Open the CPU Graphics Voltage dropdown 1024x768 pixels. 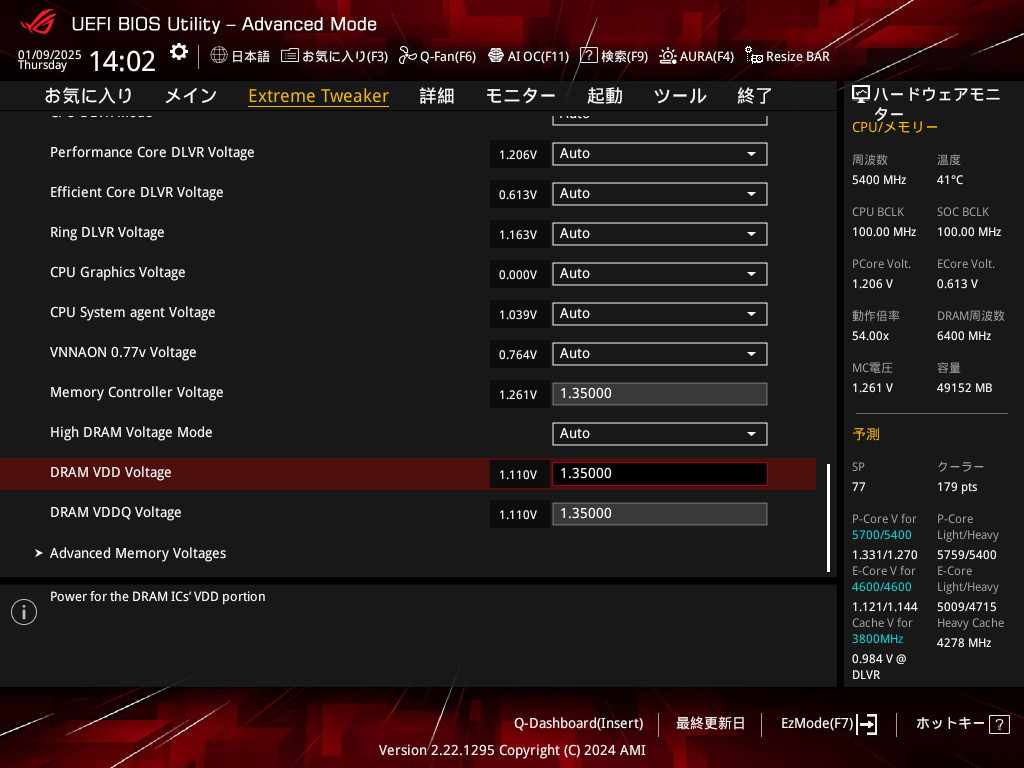(660, 274)
